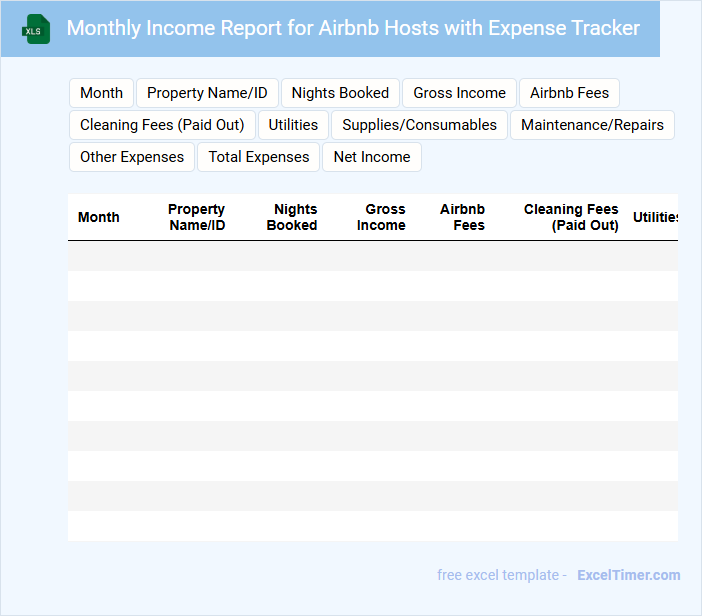Click the Total Expenses tag
Image resolution: width=702 pixels, height=616 pixels.
tap(259, 157)
